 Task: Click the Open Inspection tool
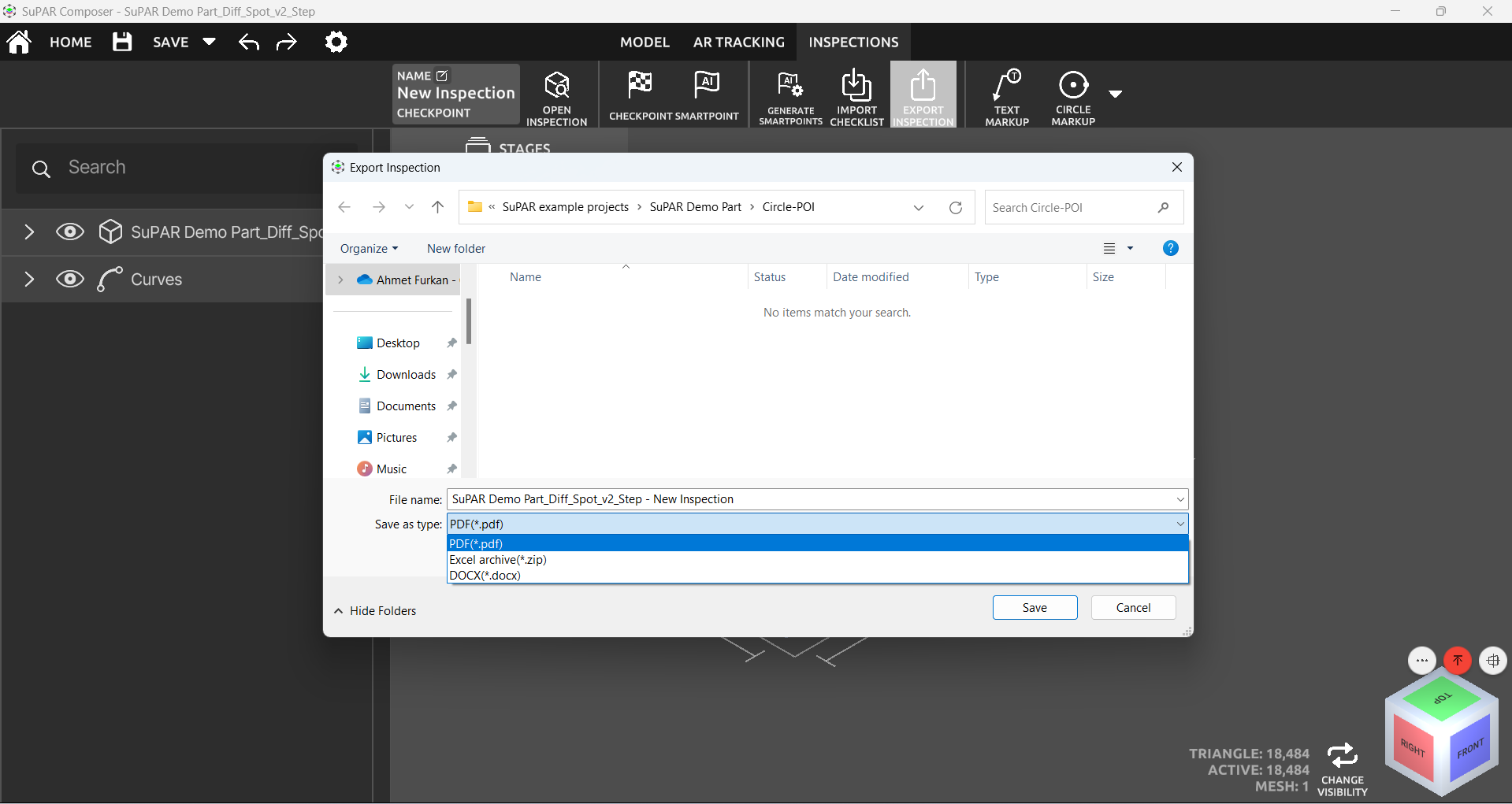[x=557, y=97]
